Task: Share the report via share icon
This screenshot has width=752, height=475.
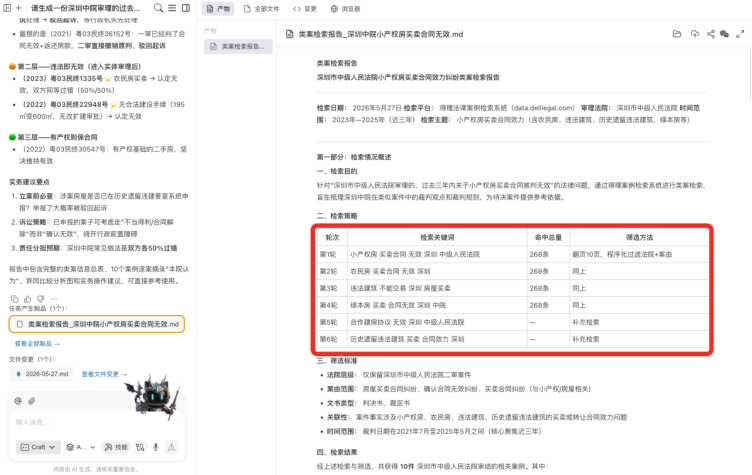Action: coord(711,34)
